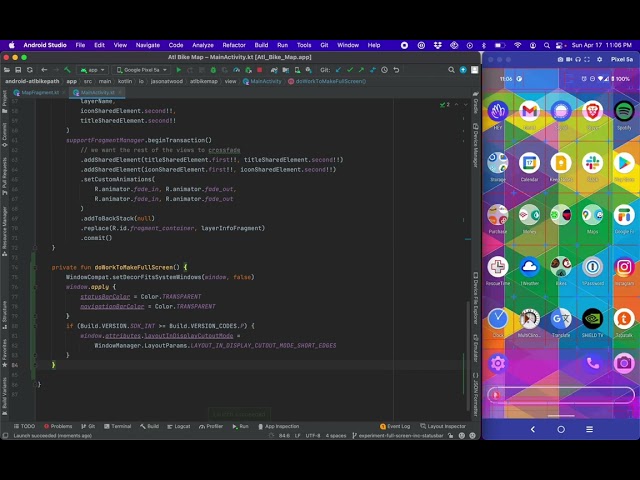Open the App Inspection tool window

pyautogui.click(x=278, y=426)
